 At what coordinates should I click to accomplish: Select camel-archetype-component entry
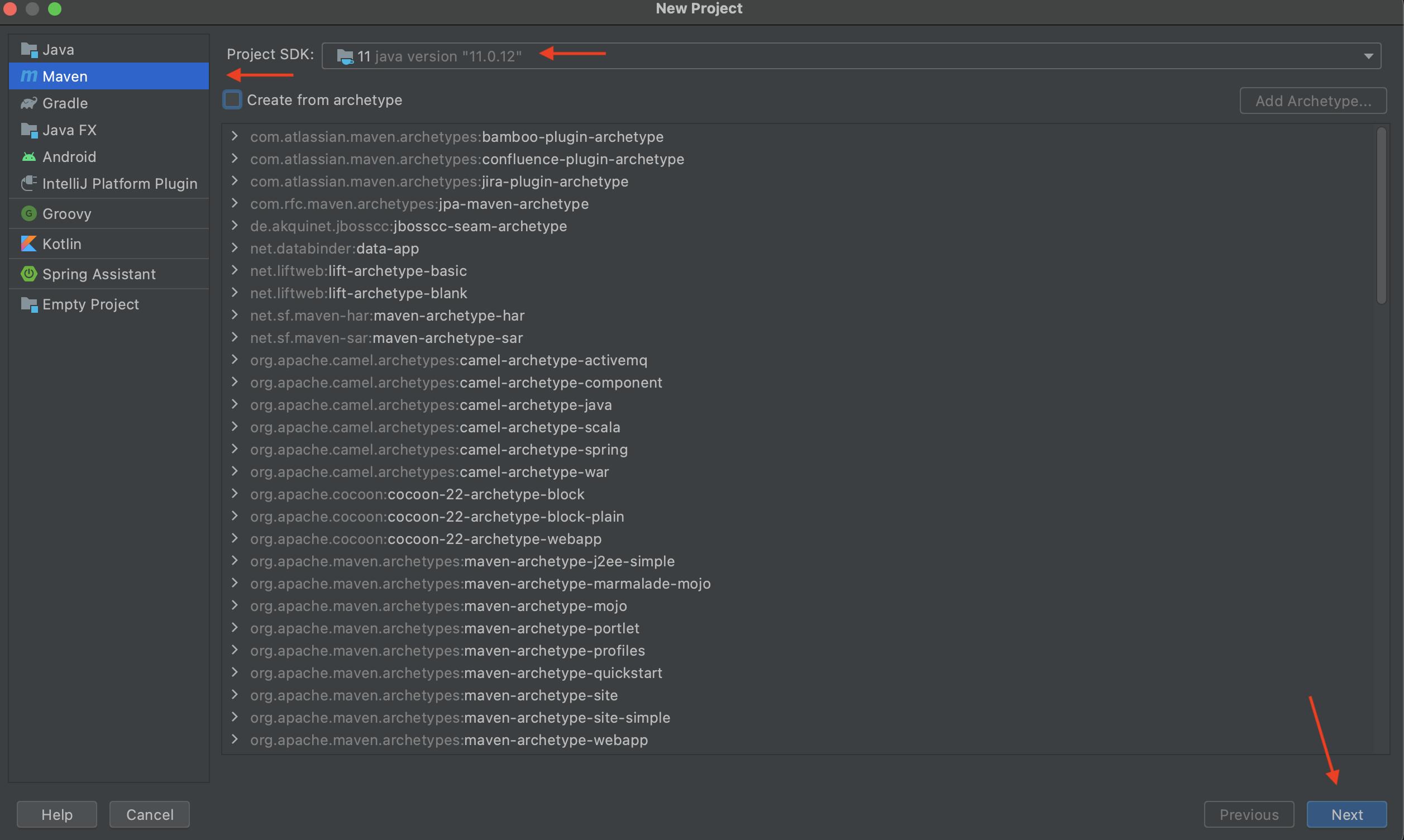[x=456, y=383]
